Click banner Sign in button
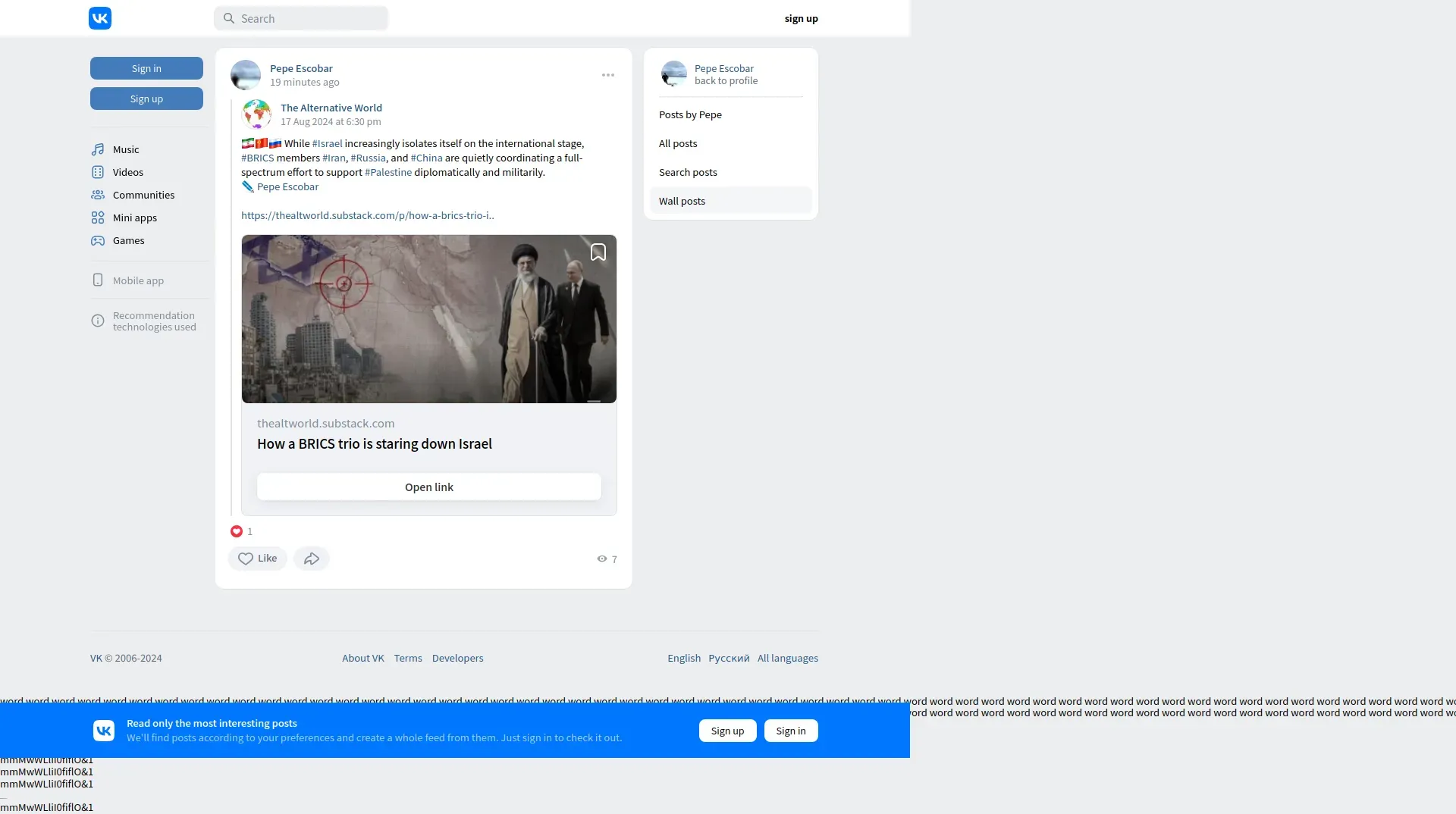Viewport: 1456px width, 814px height. point(791,731)
